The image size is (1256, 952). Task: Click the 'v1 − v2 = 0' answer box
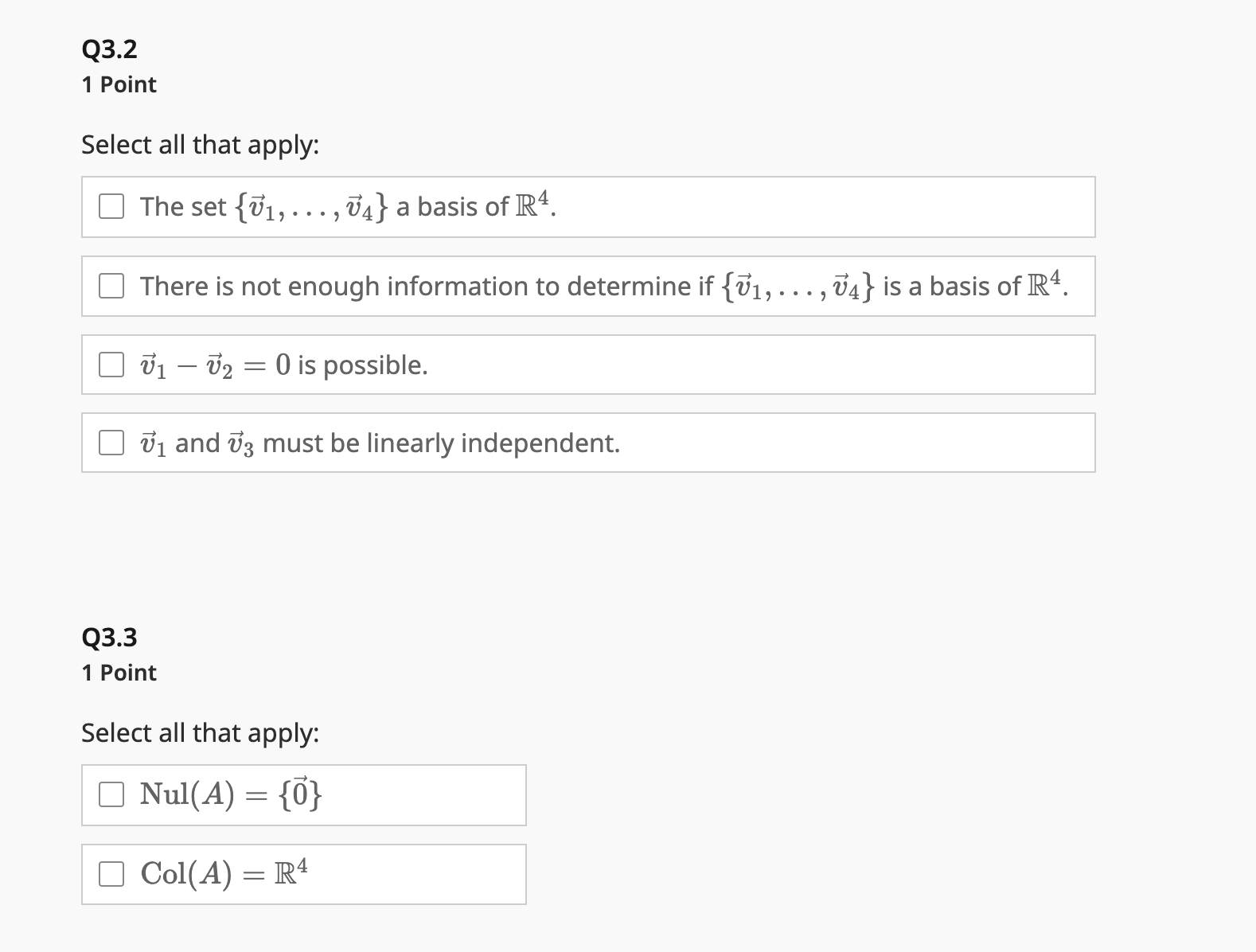[x=557, y=365]
